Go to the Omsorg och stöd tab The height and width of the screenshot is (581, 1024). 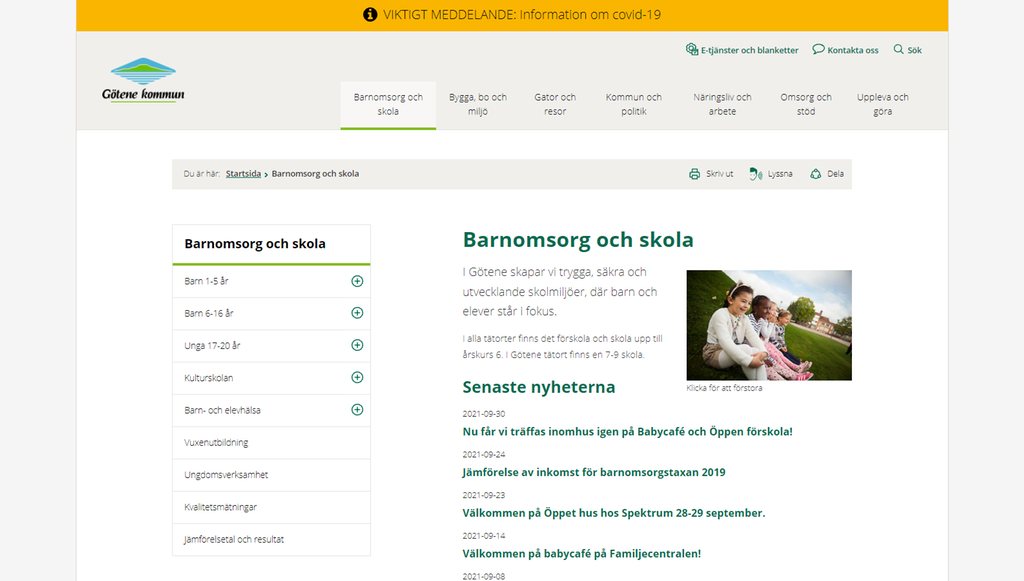[x=805, y=104]
